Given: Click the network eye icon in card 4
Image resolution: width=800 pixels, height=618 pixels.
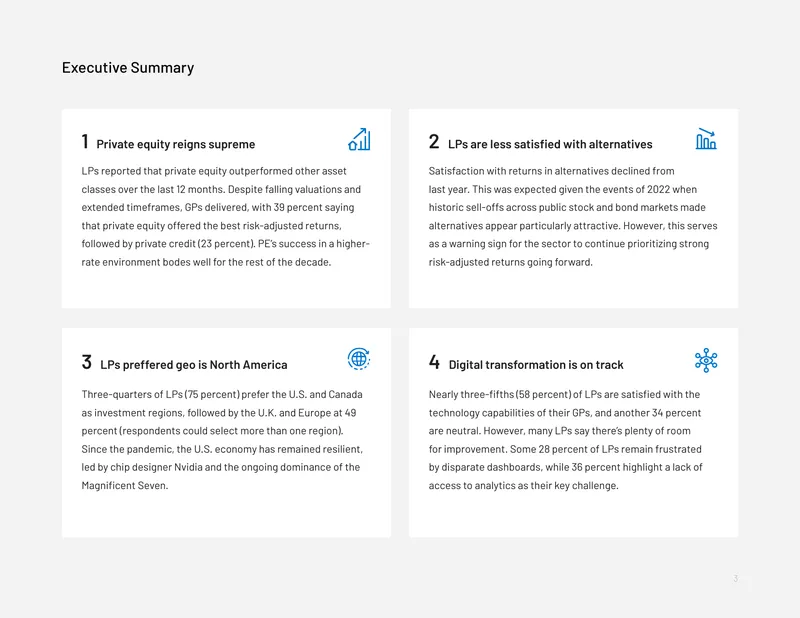Looking at the screenshot, I should point(706,360).
